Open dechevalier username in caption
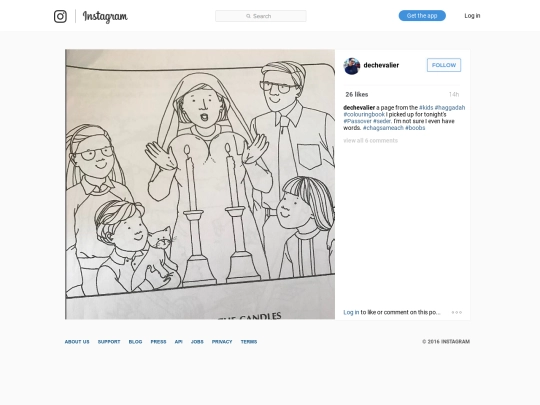540x405 pixels. pyautogui.click(x=359, y=107)
